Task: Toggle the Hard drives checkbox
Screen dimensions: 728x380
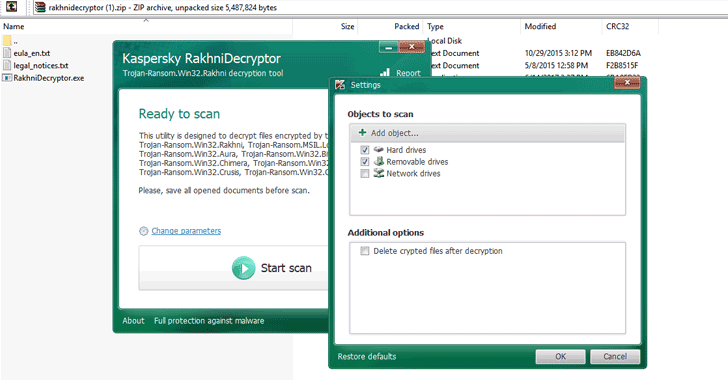Action: click(x=364, y=150)
